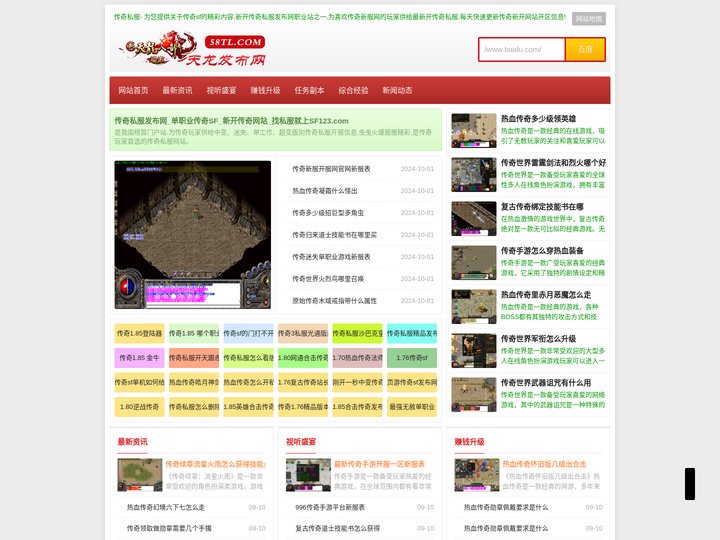Click the 传奇1.76精品版本 tag
This screenshot has width=720, height=540.
click(303, 407)
